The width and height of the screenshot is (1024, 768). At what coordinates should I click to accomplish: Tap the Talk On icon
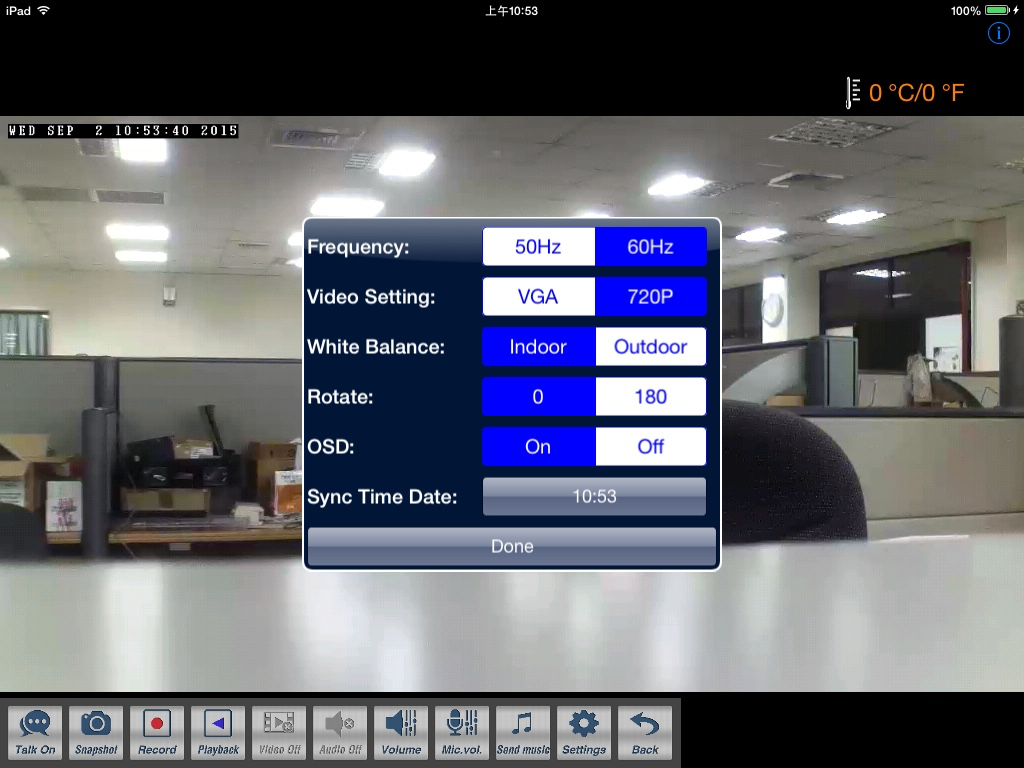coord(35,732)
